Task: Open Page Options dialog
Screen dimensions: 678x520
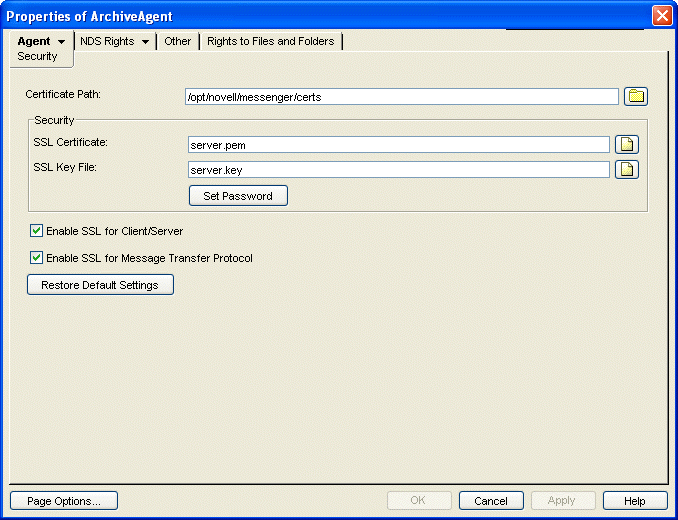Action: [64, 501]
